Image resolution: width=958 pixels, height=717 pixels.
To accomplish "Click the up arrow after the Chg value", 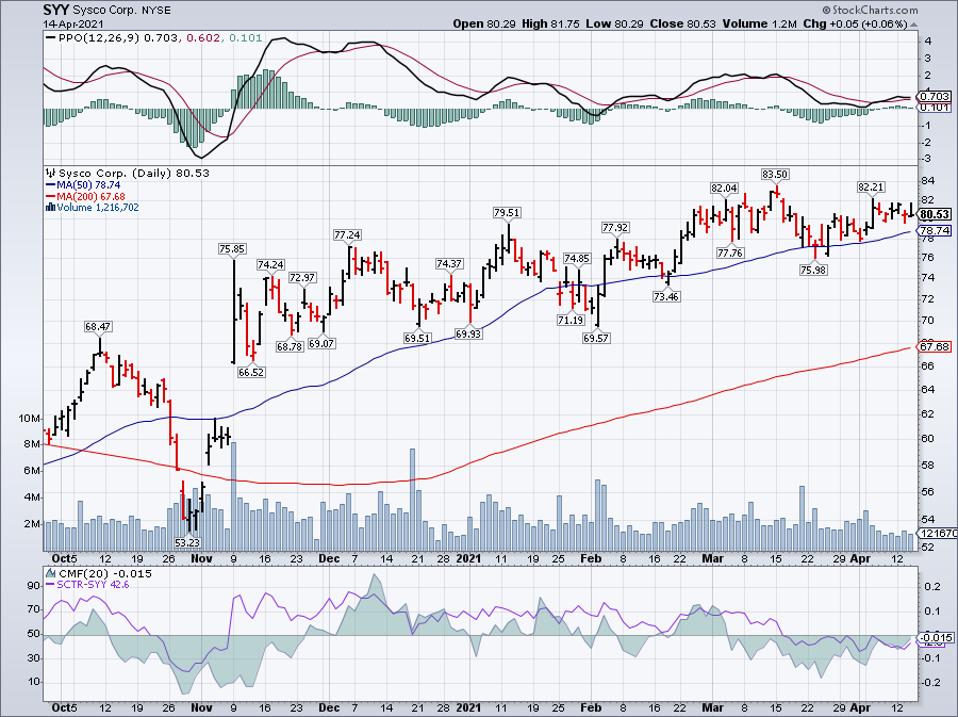I will [913, 24].
